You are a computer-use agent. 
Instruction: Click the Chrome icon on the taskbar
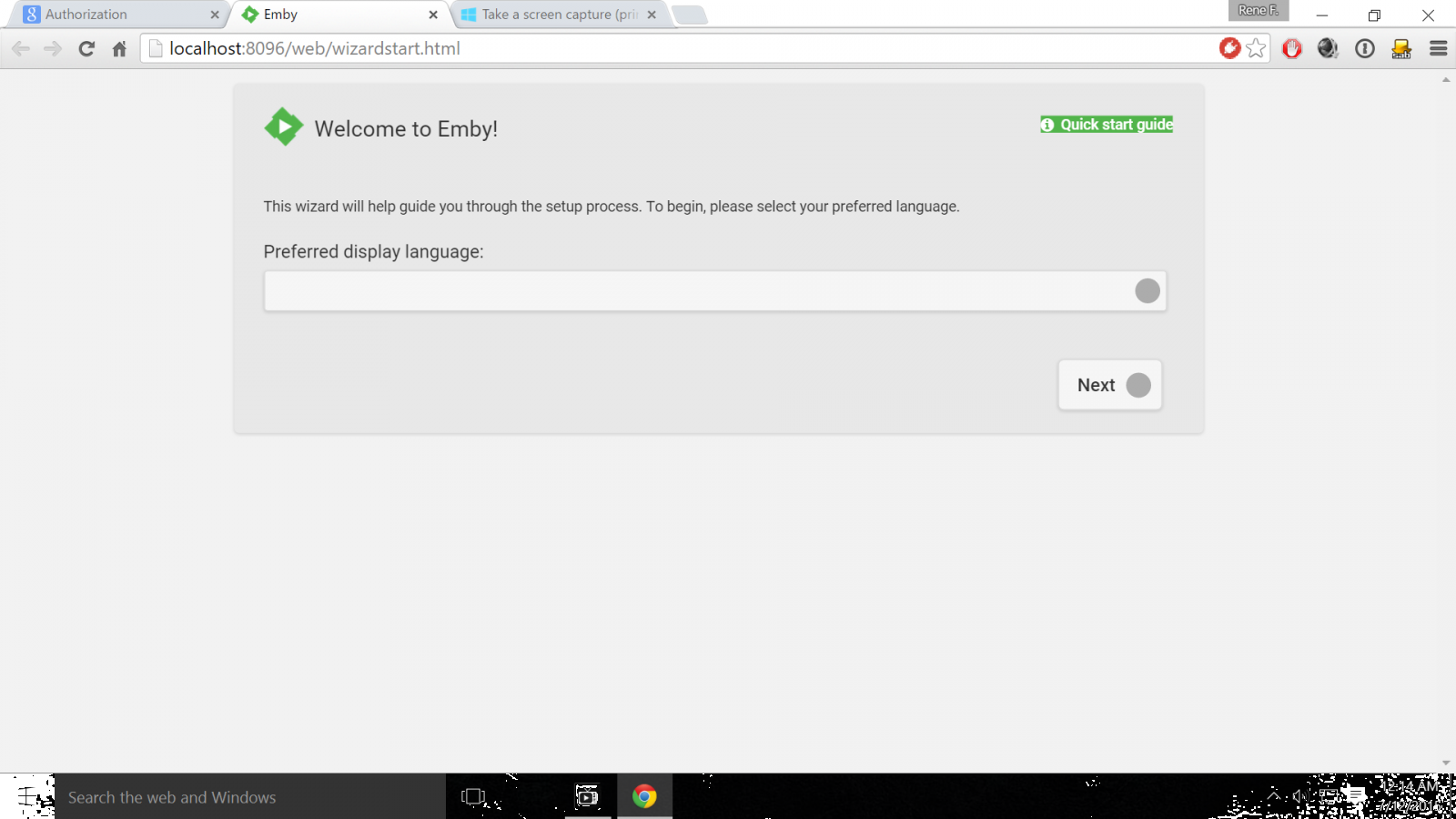pyautogui.click(x=644, y=797)
